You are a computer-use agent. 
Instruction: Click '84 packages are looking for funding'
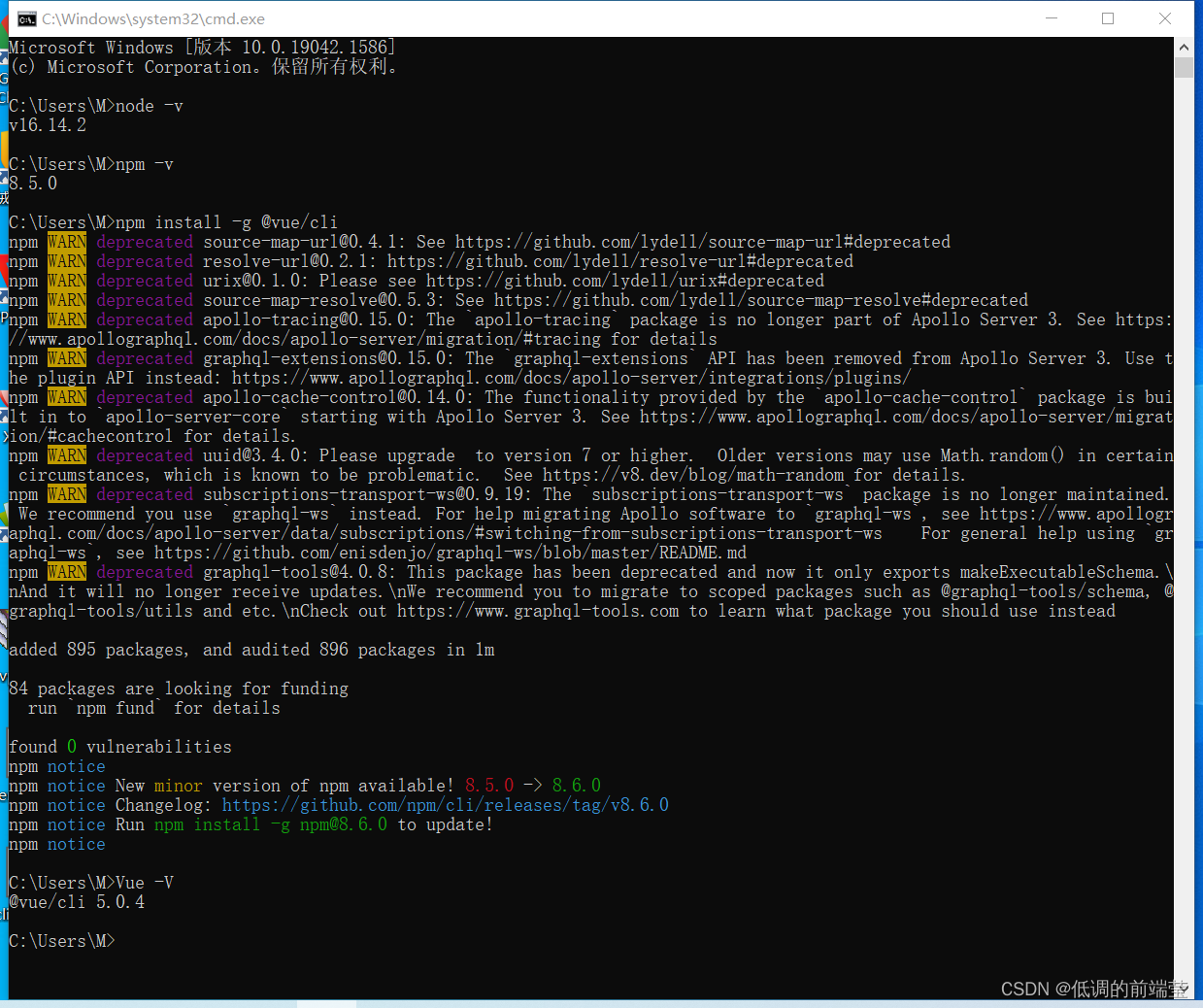coord(179,689)
